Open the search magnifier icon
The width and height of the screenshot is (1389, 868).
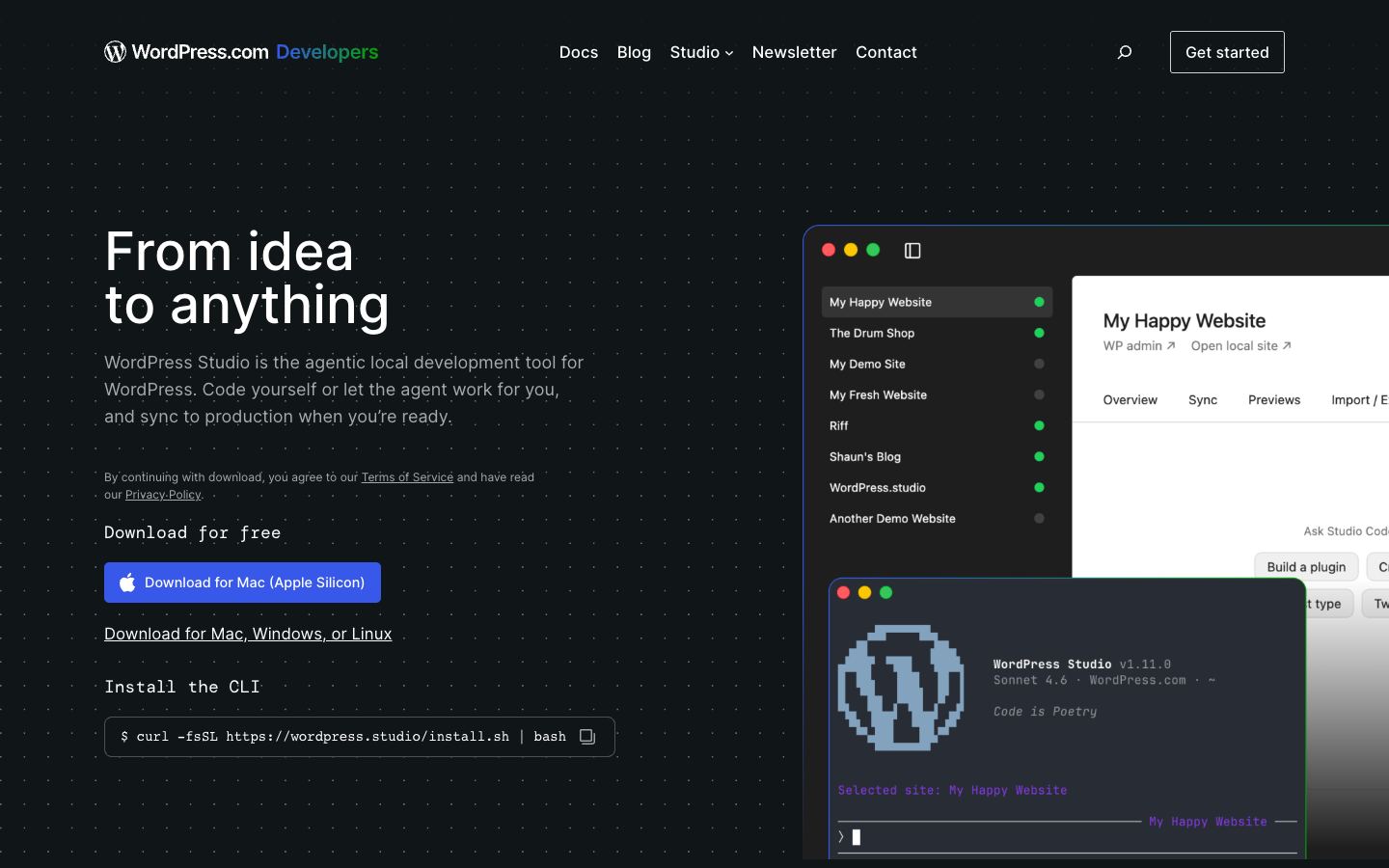[x=1125, y=52]
